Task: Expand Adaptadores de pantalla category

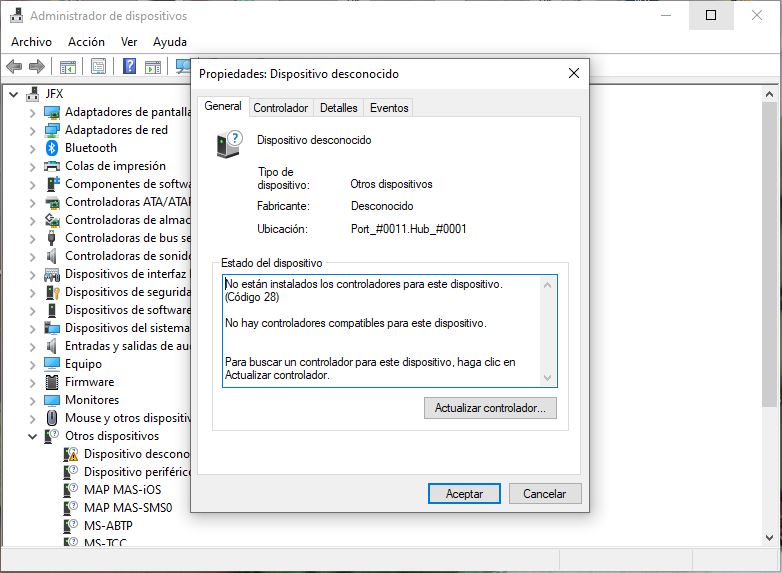Action: (32, 113)
